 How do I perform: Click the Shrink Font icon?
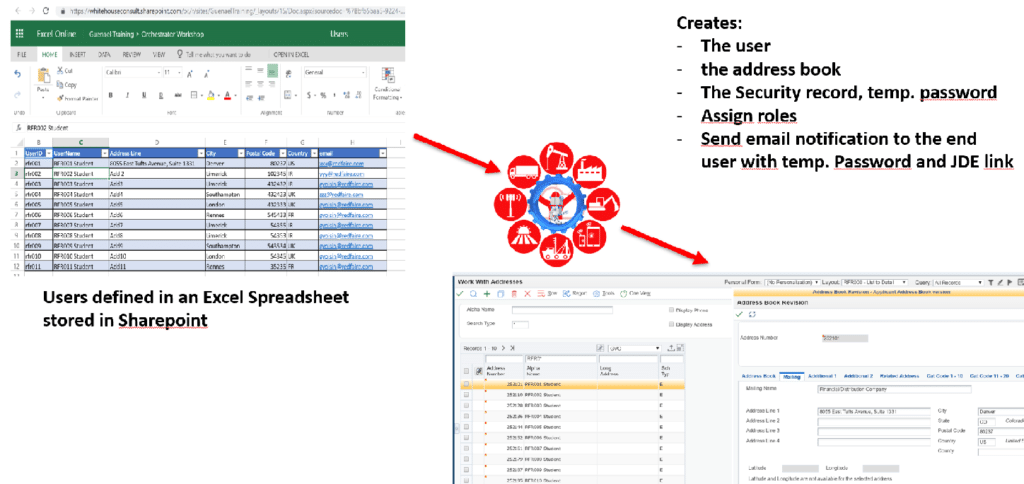coord(205,74)
